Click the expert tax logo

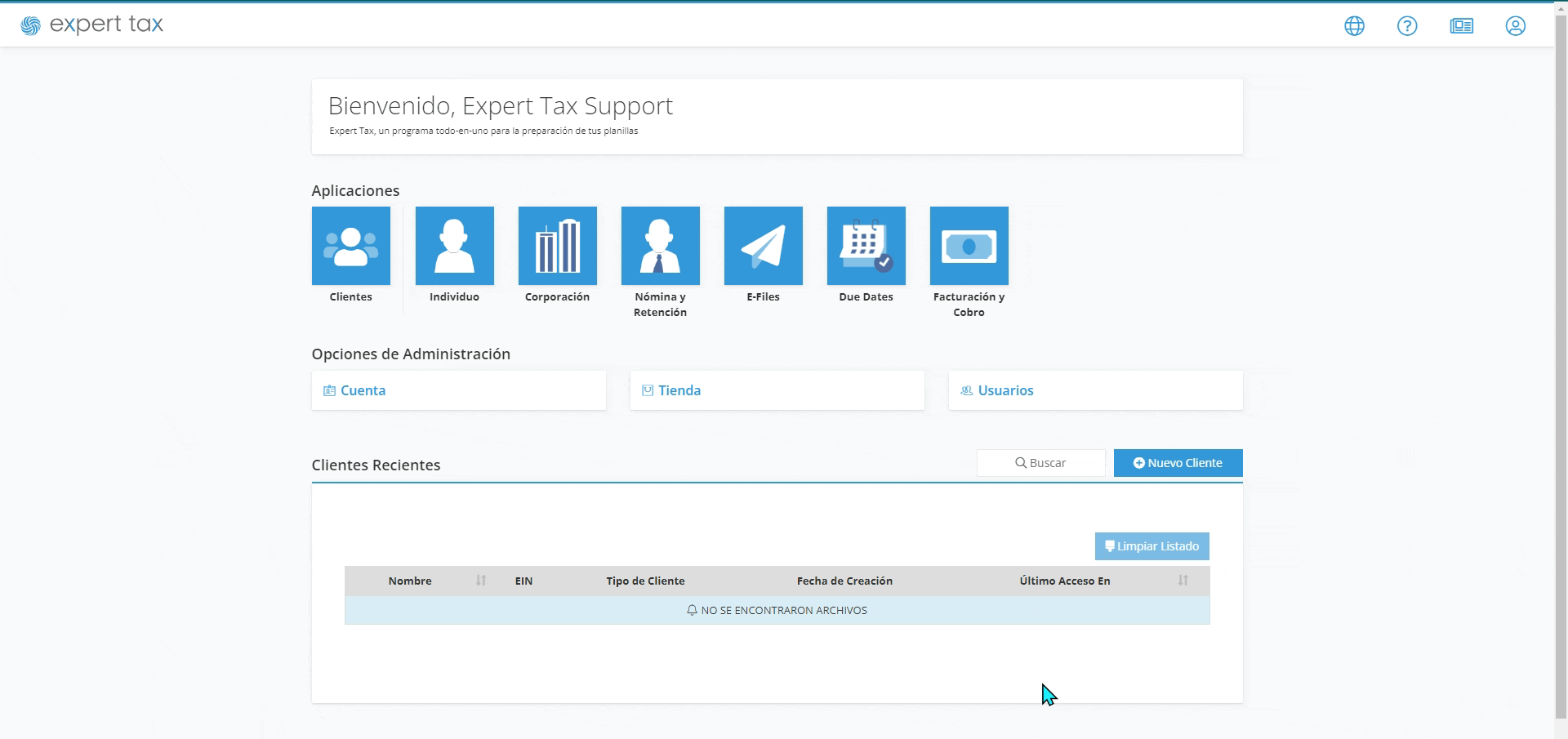tap(91, 24)
